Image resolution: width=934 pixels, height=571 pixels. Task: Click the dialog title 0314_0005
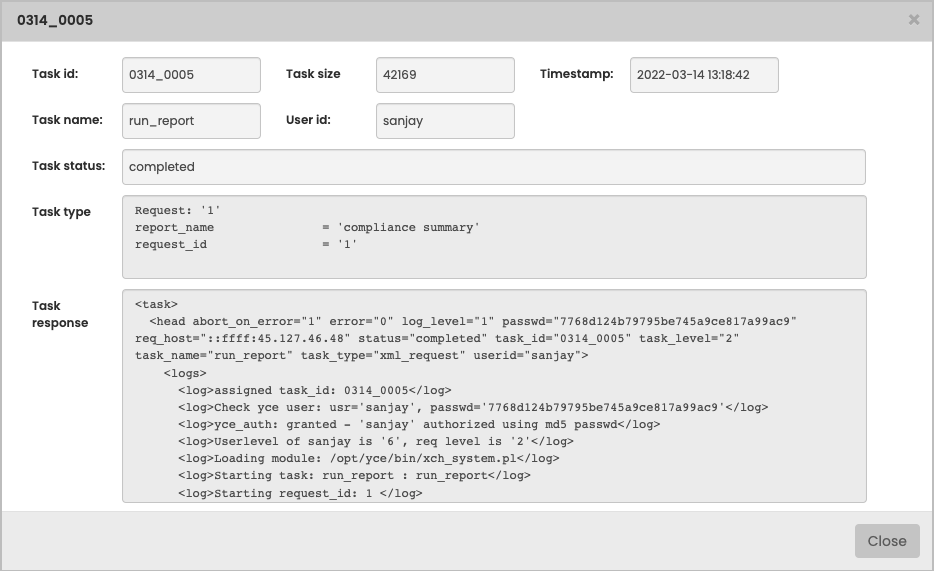click(55, 20)
